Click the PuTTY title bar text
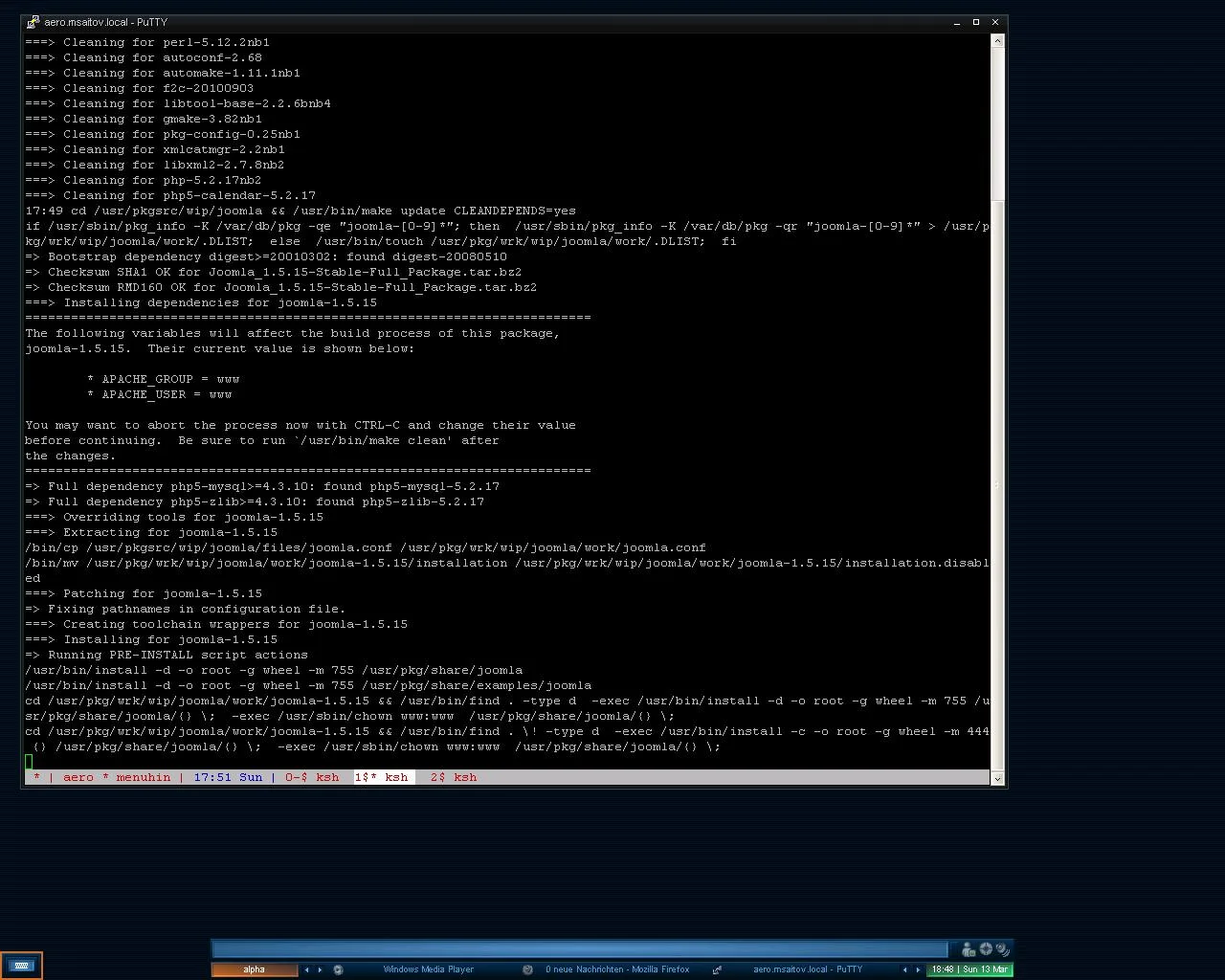Image resolution: width=1225 pixels, height=980 pixels. pyautogui.click(x=105, y=22)
